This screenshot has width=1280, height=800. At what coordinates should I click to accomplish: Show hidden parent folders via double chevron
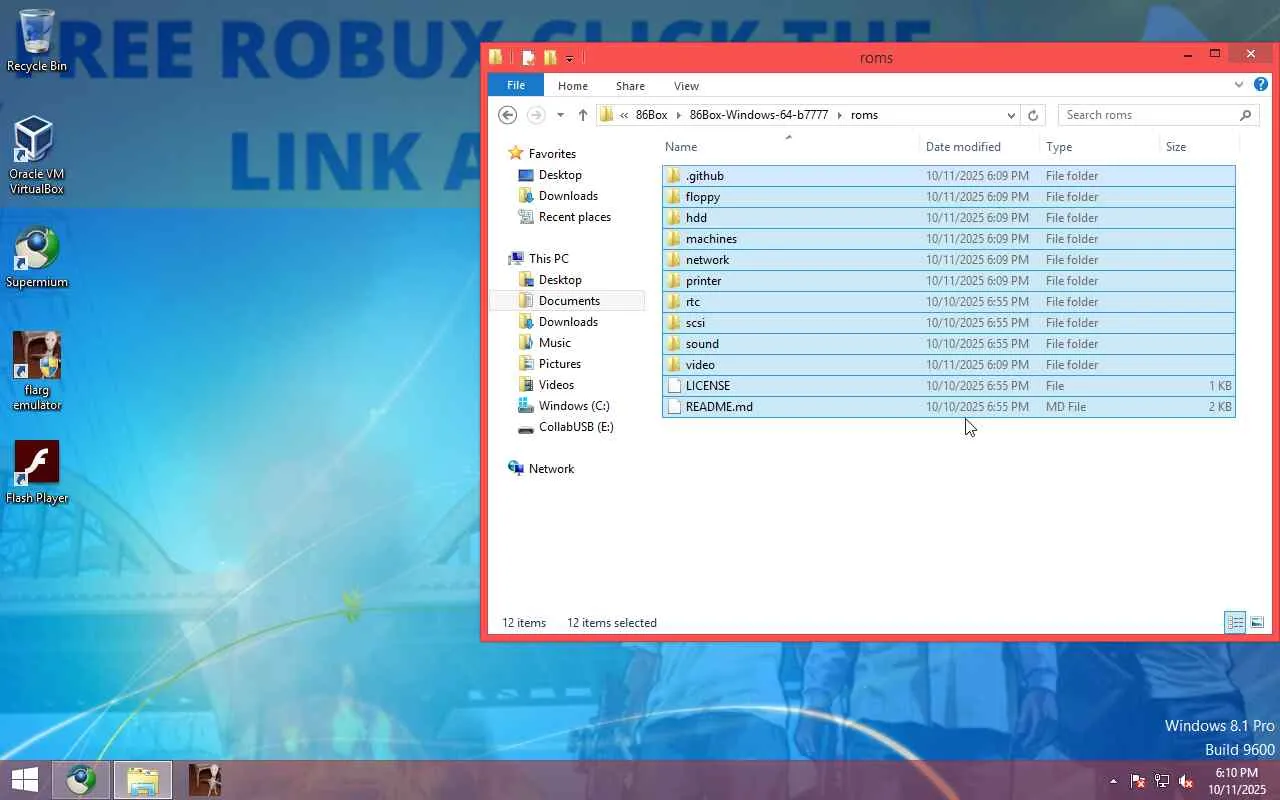tap(624, 115)
